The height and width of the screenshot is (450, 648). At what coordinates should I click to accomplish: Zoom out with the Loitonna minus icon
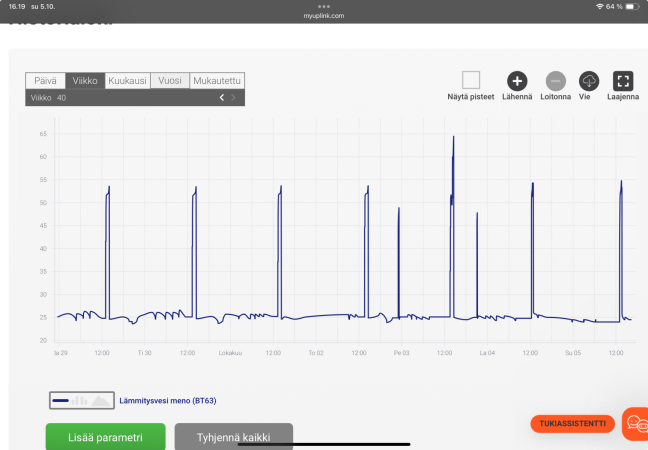(x=555, y=81)
